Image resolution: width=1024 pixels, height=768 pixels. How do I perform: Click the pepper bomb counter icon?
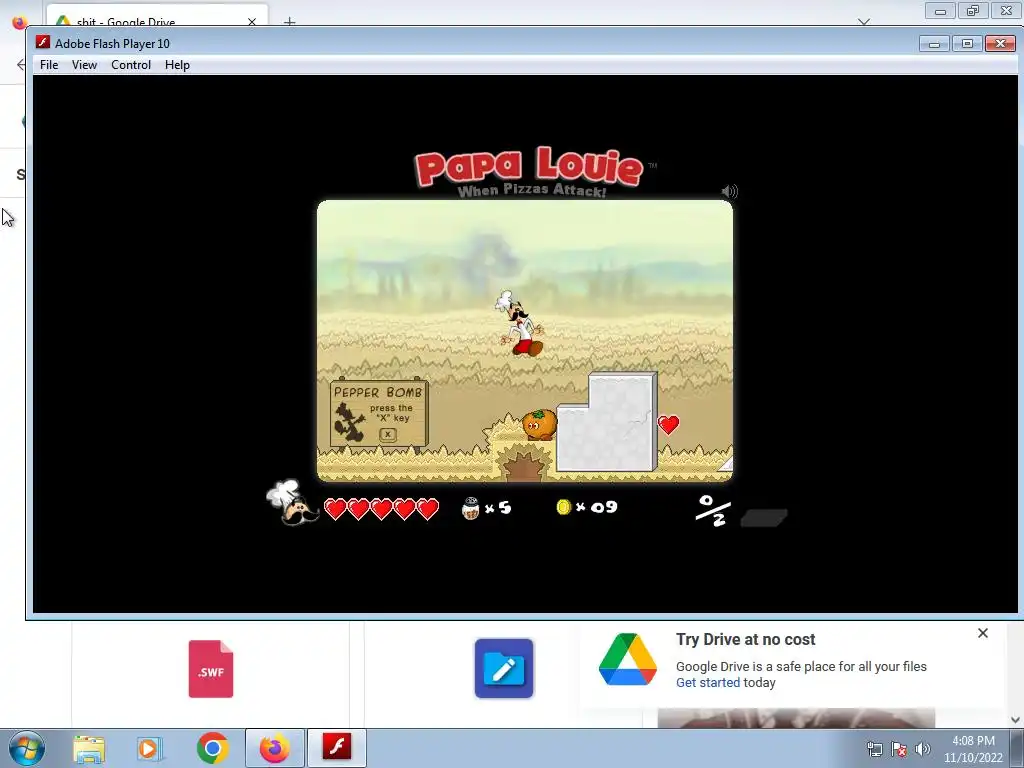click(470, 508)
